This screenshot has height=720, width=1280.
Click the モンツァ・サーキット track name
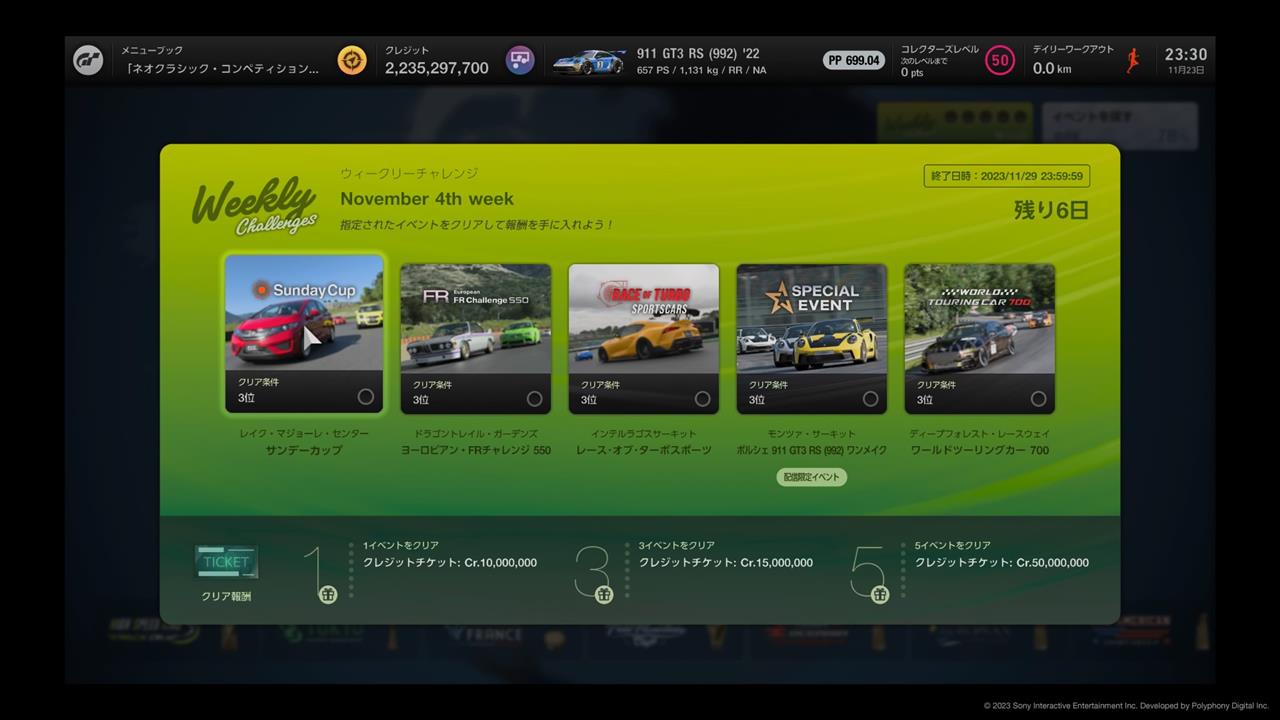812,434
